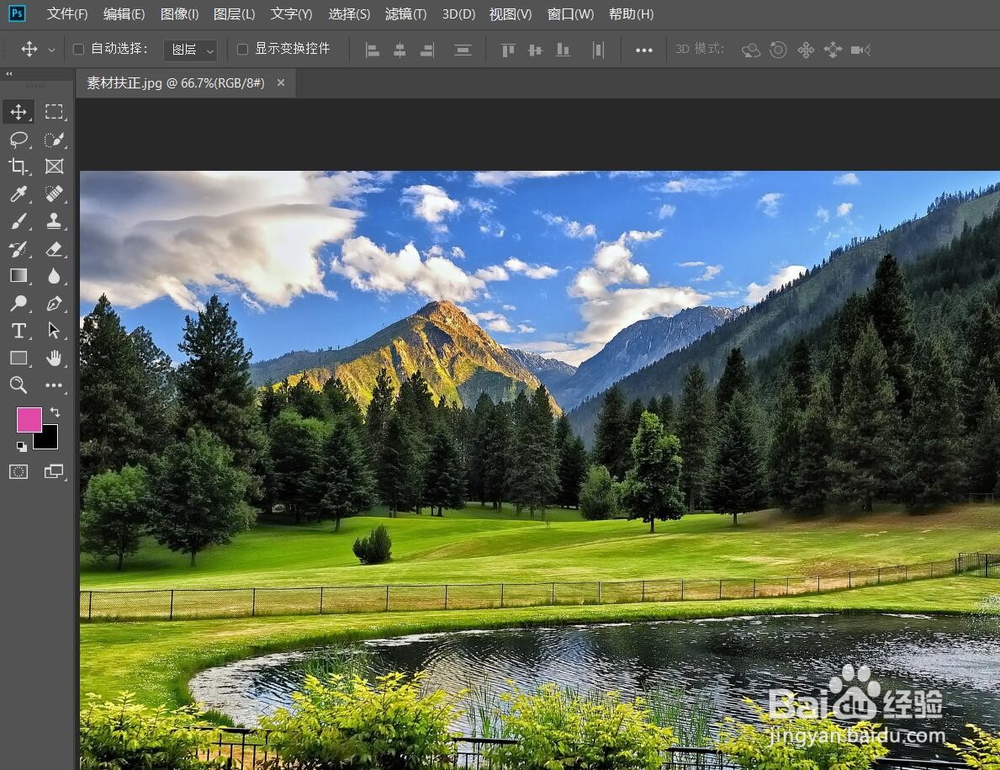Swap foreground and background colors
The image size is (1000, 770).
coord(55,412)
